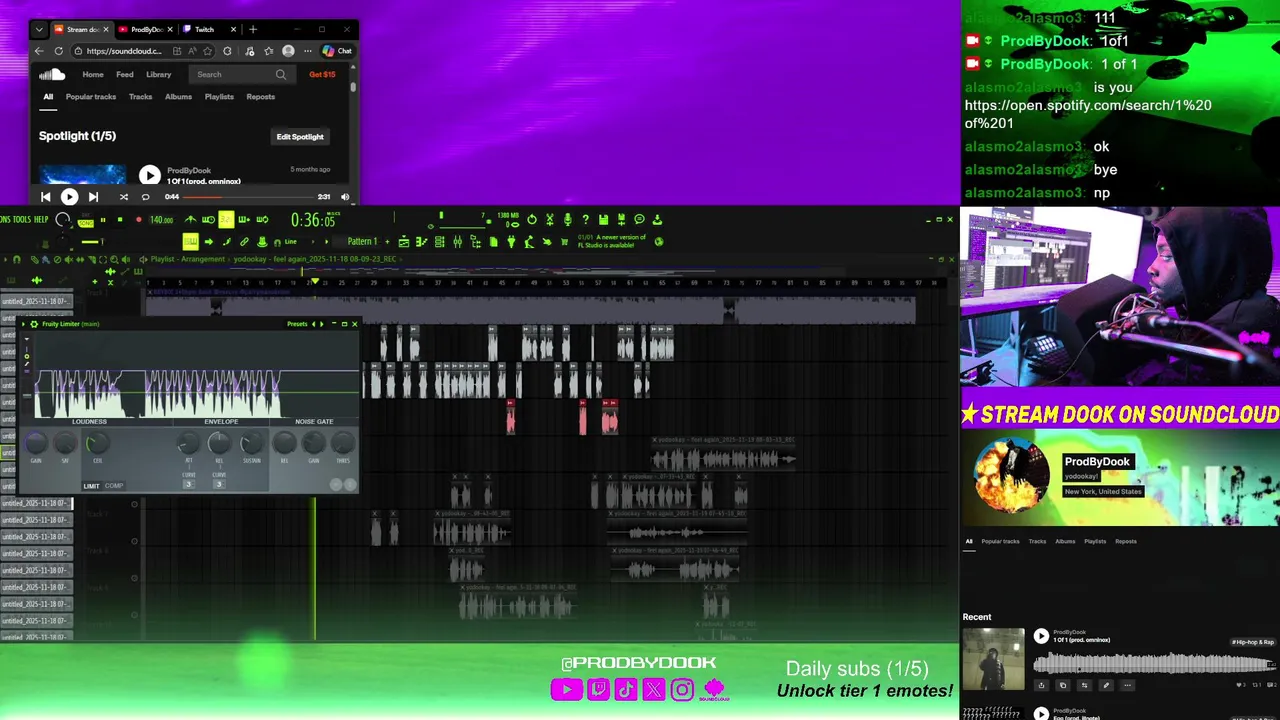This screenshot has width=1280, height=720.
Task: Click the noise gate THRES knob
Action: (x=343, y=442)
